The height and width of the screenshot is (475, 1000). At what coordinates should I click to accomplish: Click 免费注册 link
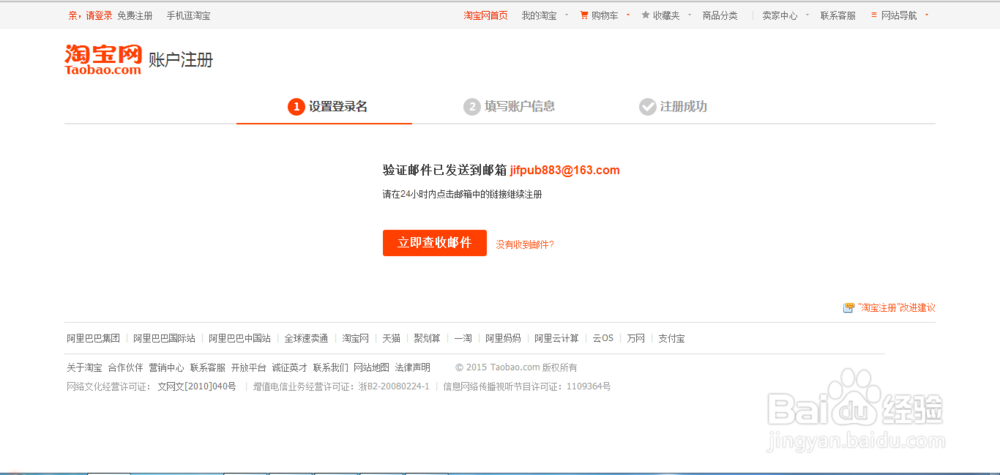[135, 15]
